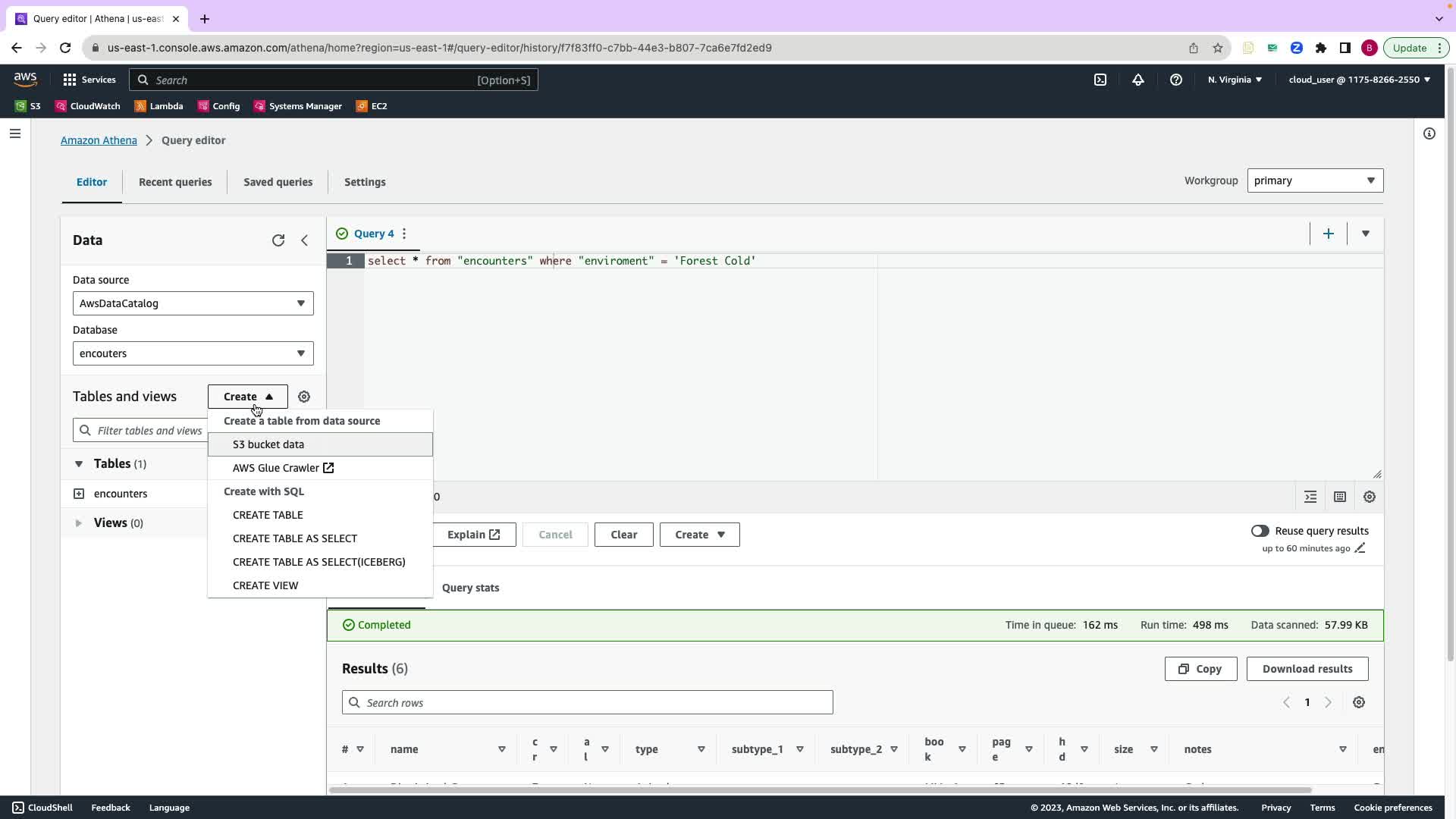Switch to Recent queries tab
This screenshot has height=819, width=1456.
point(175,182)
